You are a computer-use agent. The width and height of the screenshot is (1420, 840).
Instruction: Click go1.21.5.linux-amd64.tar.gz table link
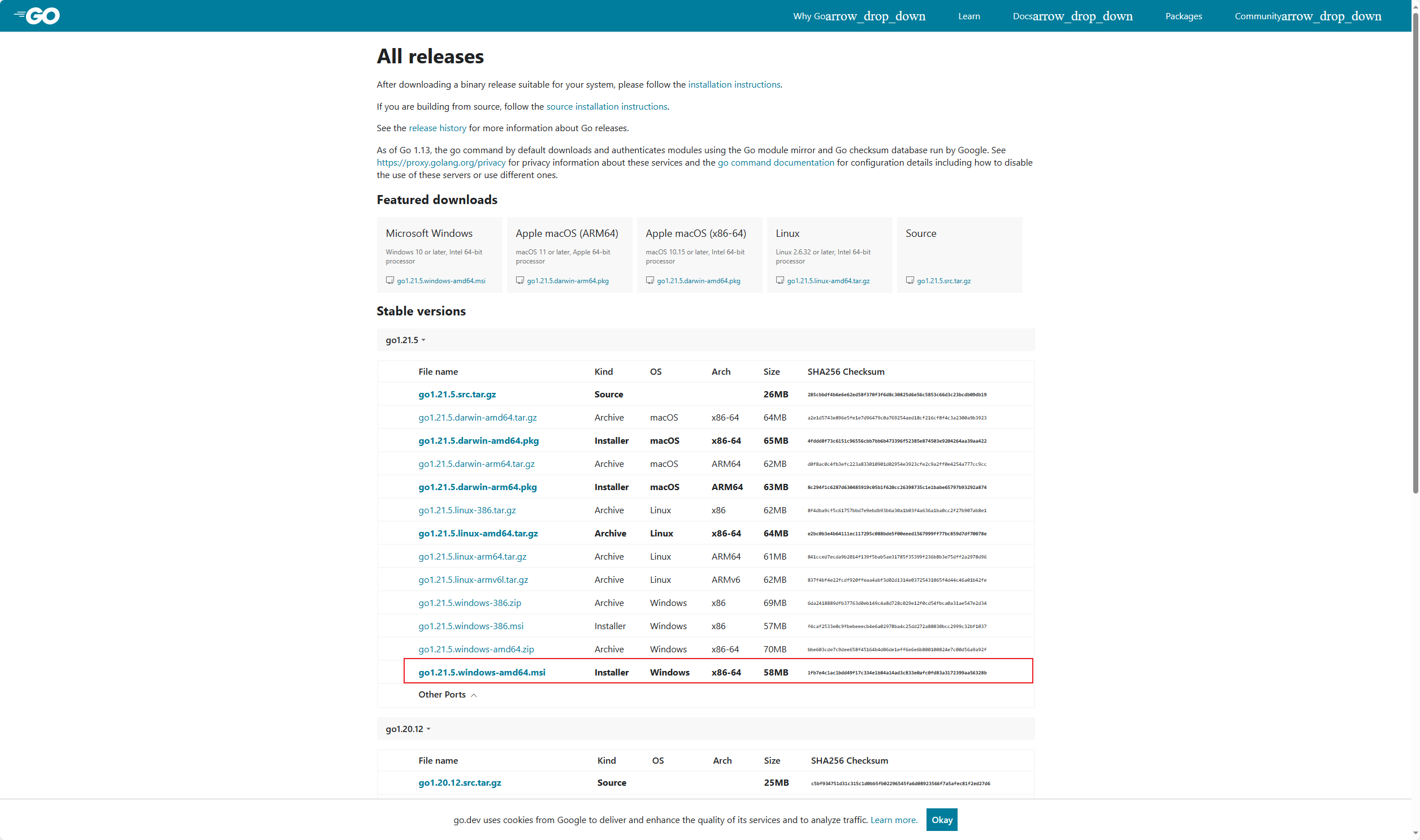click(x=478, y=533)
